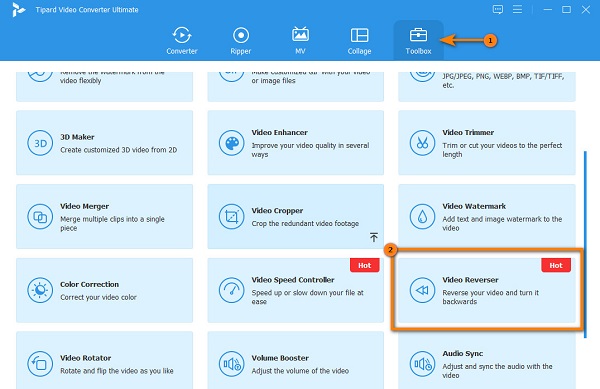This screenshot has width=600, height=389.
Task: Open the hamburger menu in title bar
Action: tap(517, 10)
